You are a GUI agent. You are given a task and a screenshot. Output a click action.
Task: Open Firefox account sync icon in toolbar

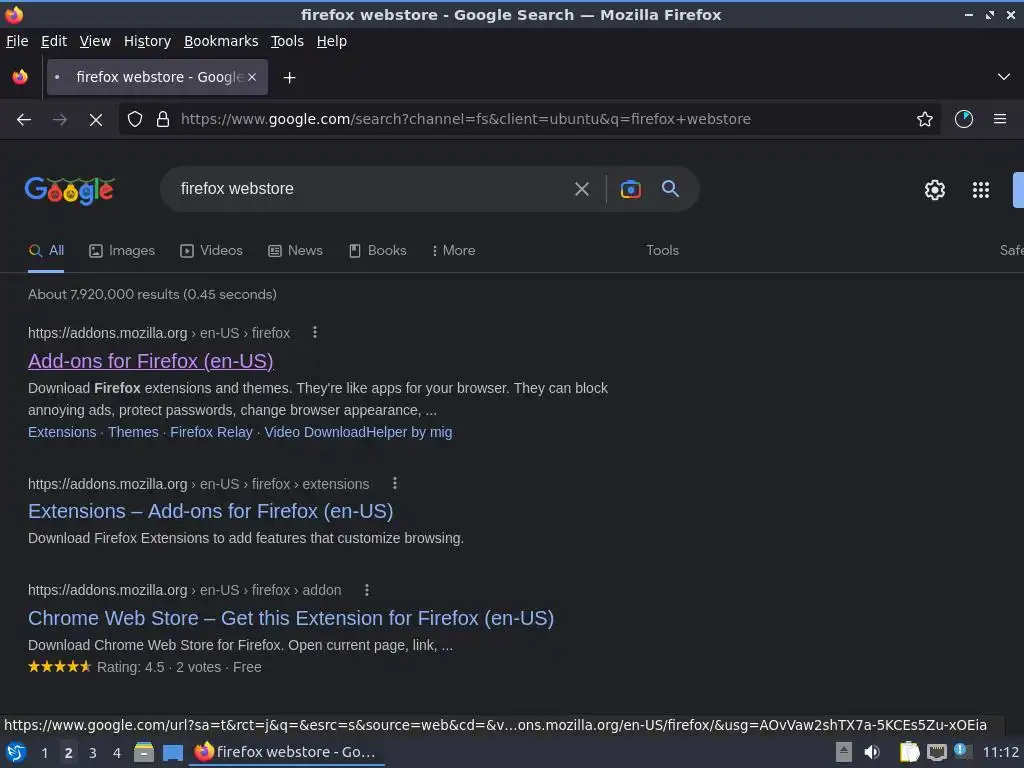[963, 119]
